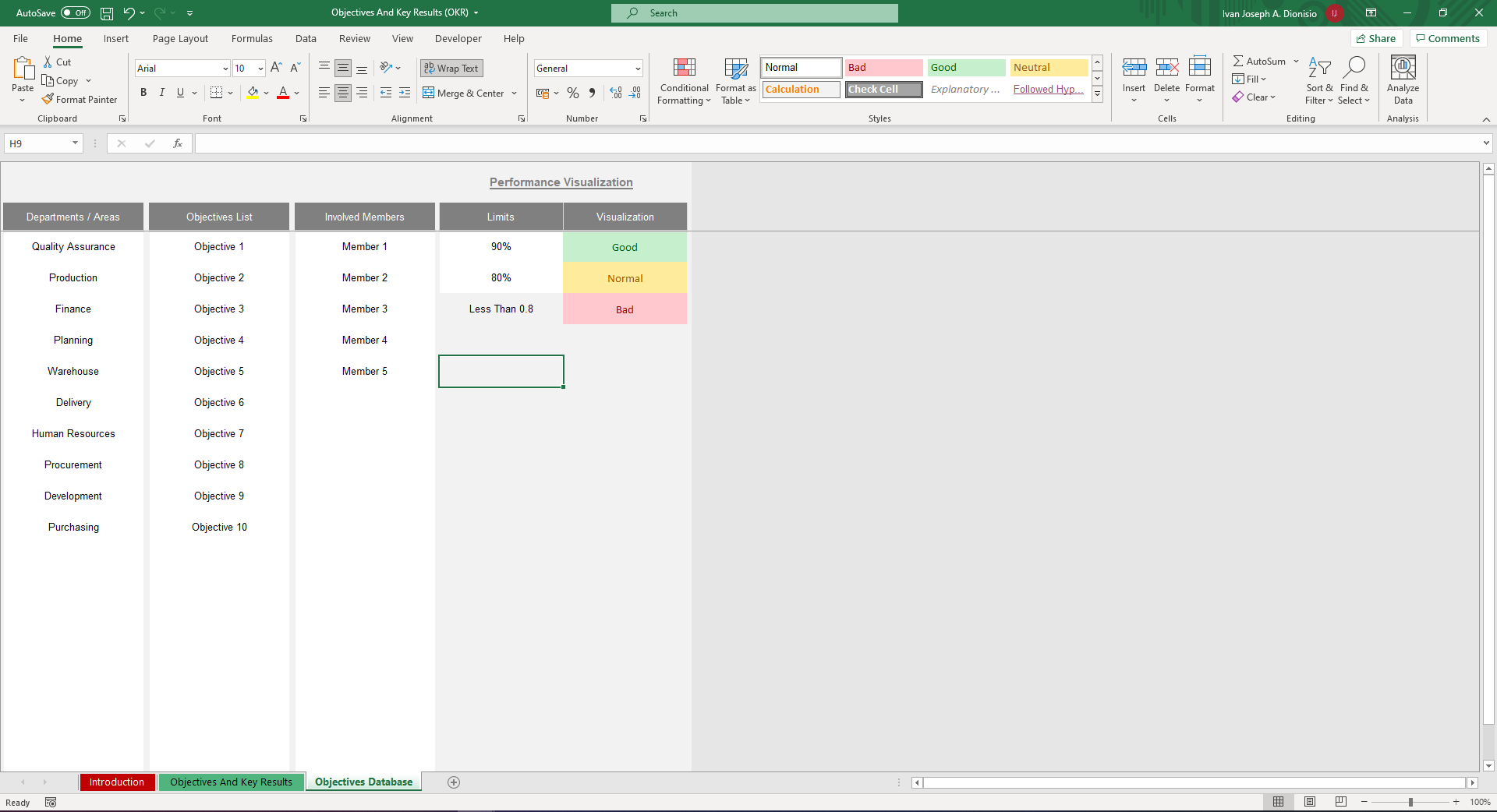1497x812 pixels.
Task: Apply the Bad red cell style
Action: point(884,68)
